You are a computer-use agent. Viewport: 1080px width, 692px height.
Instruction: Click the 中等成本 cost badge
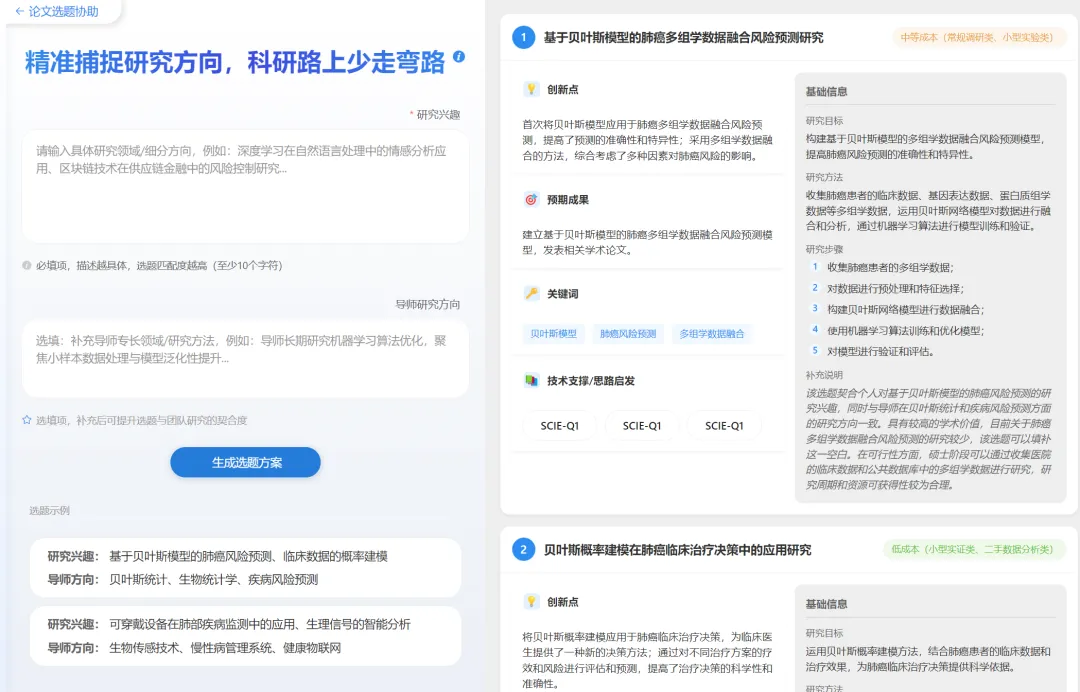pos(977,38)
